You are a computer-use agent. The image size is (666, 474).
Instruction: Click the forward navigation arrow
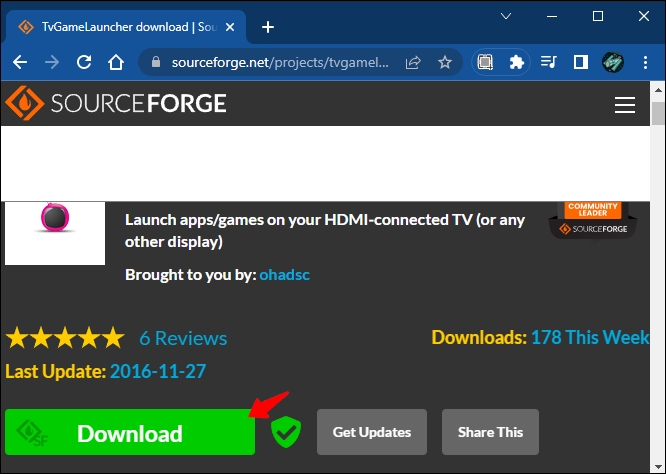coord(52,62)
